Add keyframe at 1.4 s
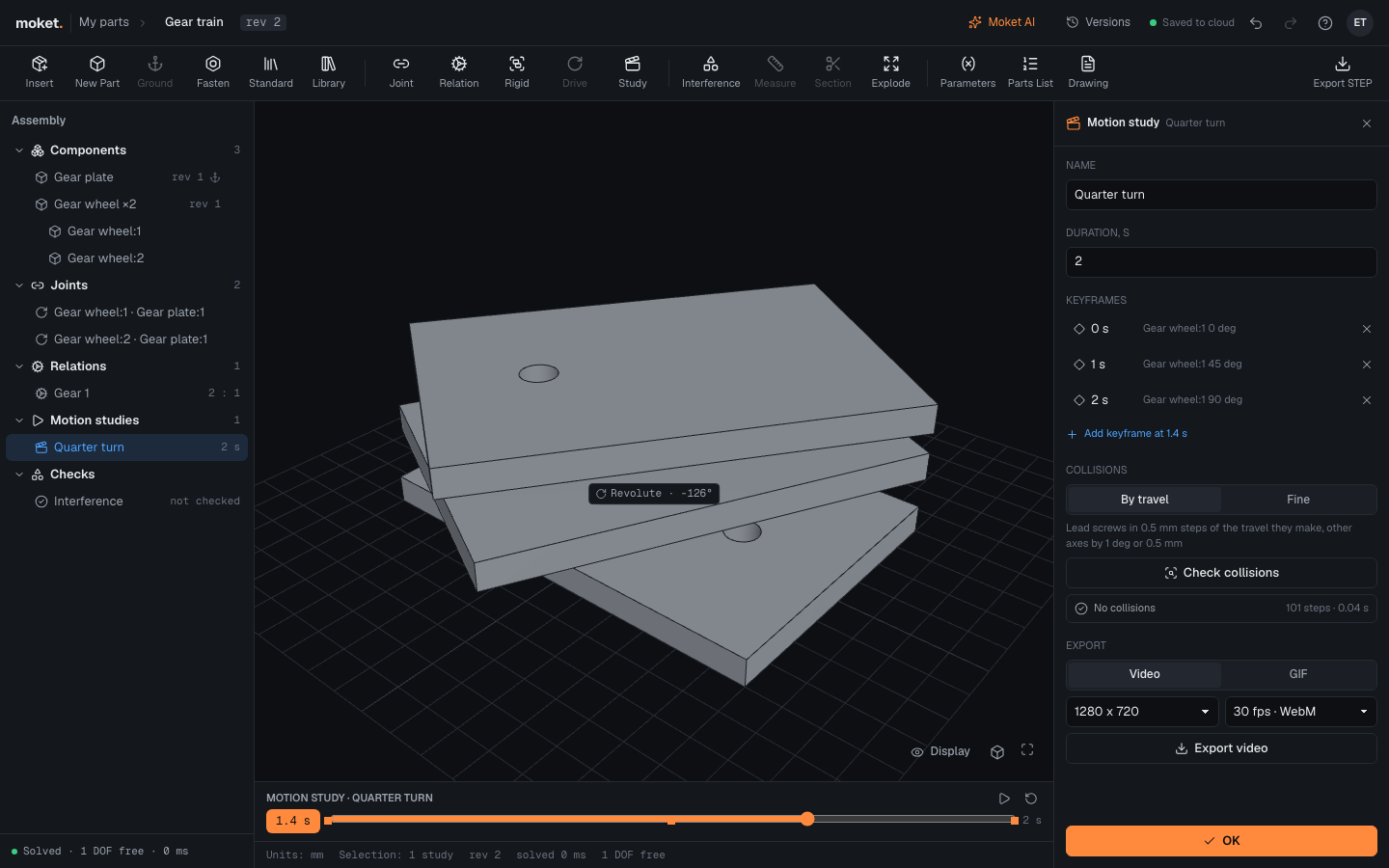Viewport: 1389px width, 868px height. (x=1128, y=434)
